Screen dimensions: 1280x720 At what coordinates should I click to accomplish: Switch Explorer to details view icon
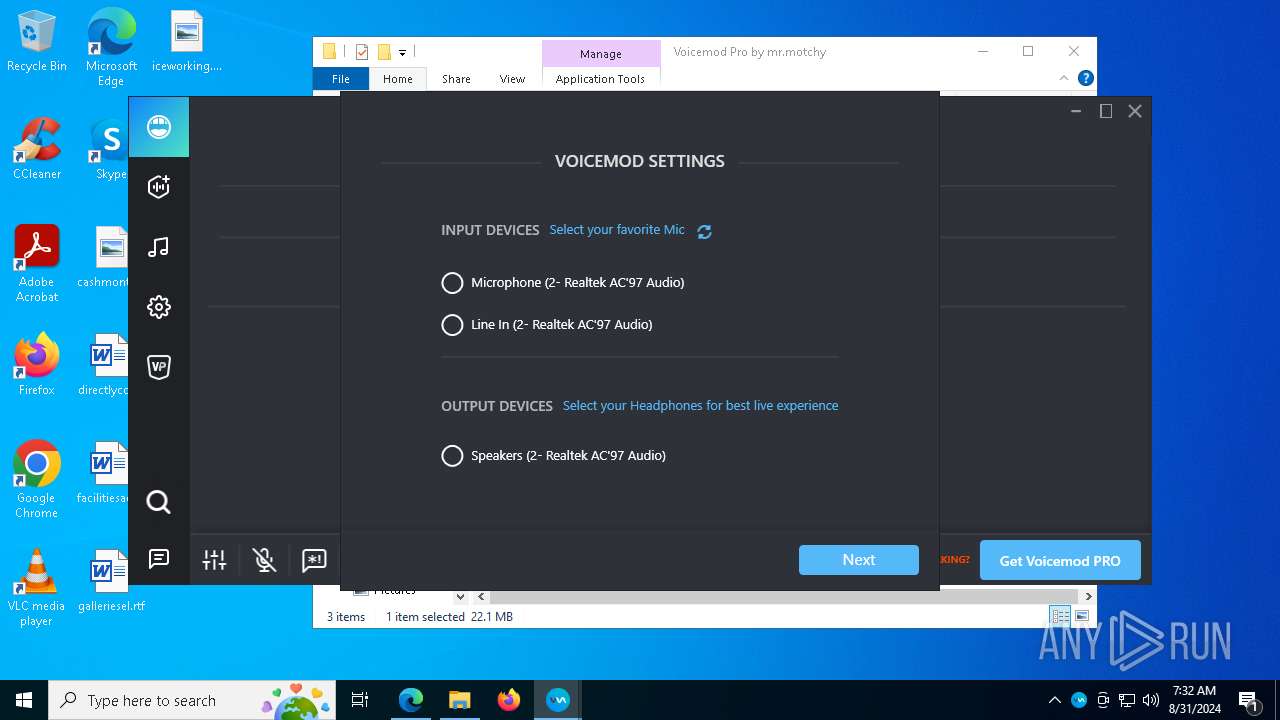pos(1060,616)
